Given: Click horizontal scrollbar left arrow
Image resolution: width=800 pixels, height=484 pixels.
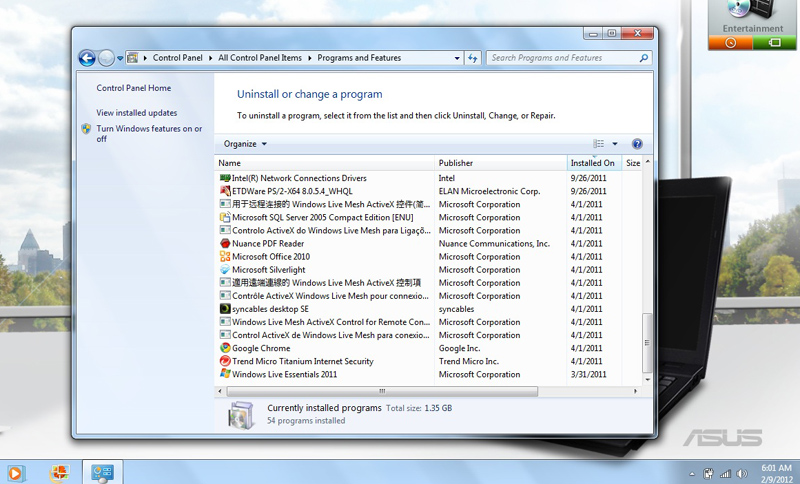Looking at the screenshot, I should click(x=220, y=391).
